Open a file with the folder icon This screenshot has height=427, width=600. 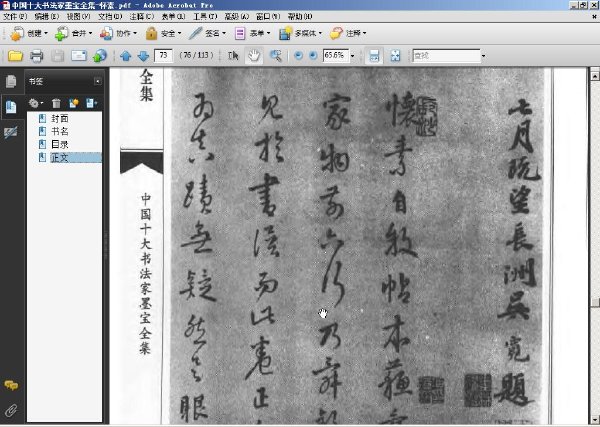(x=15, y=56)
